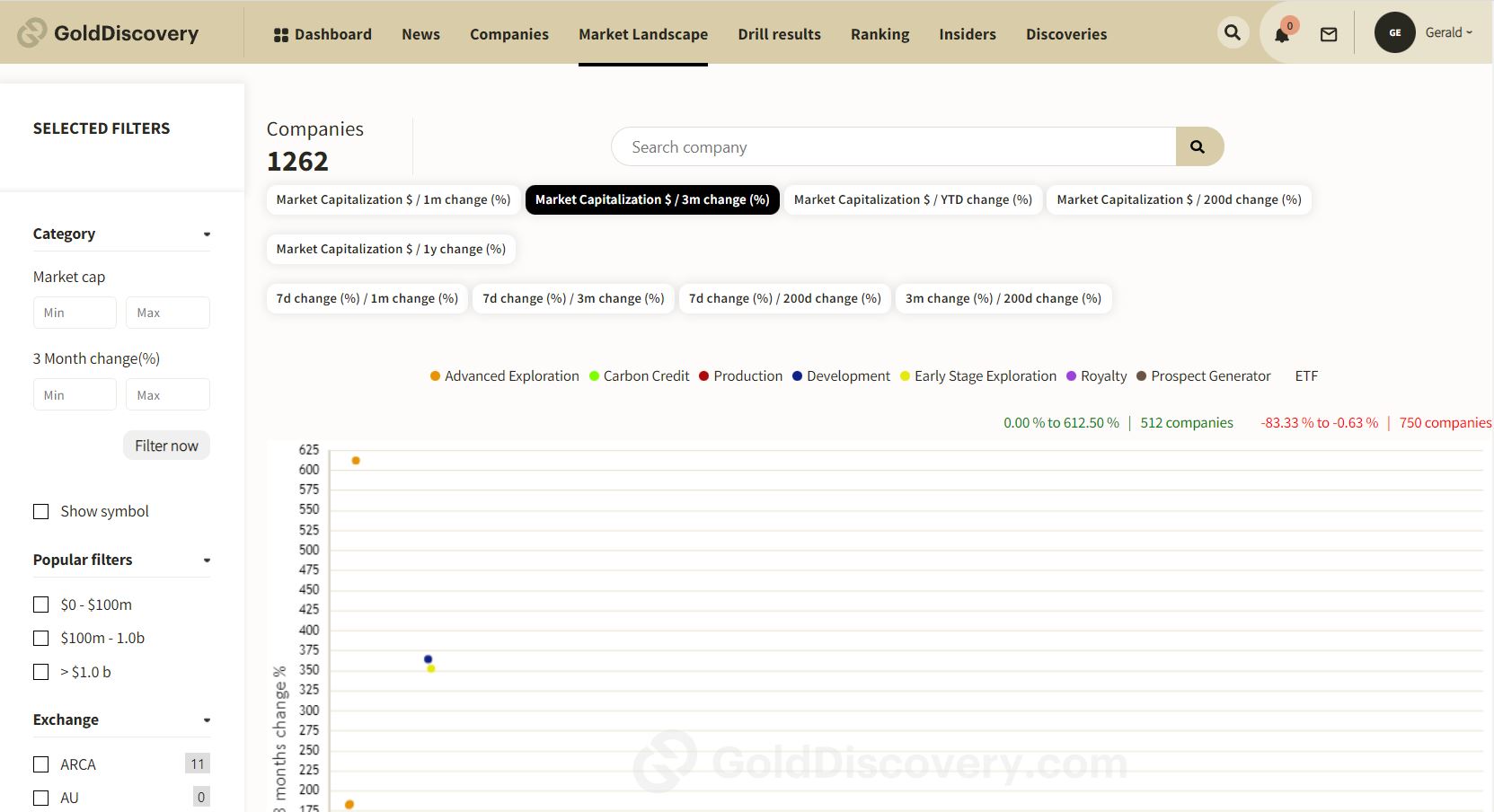Focus the Search company input field
This screenshot has width=1494, height=812.
point(894,146)
